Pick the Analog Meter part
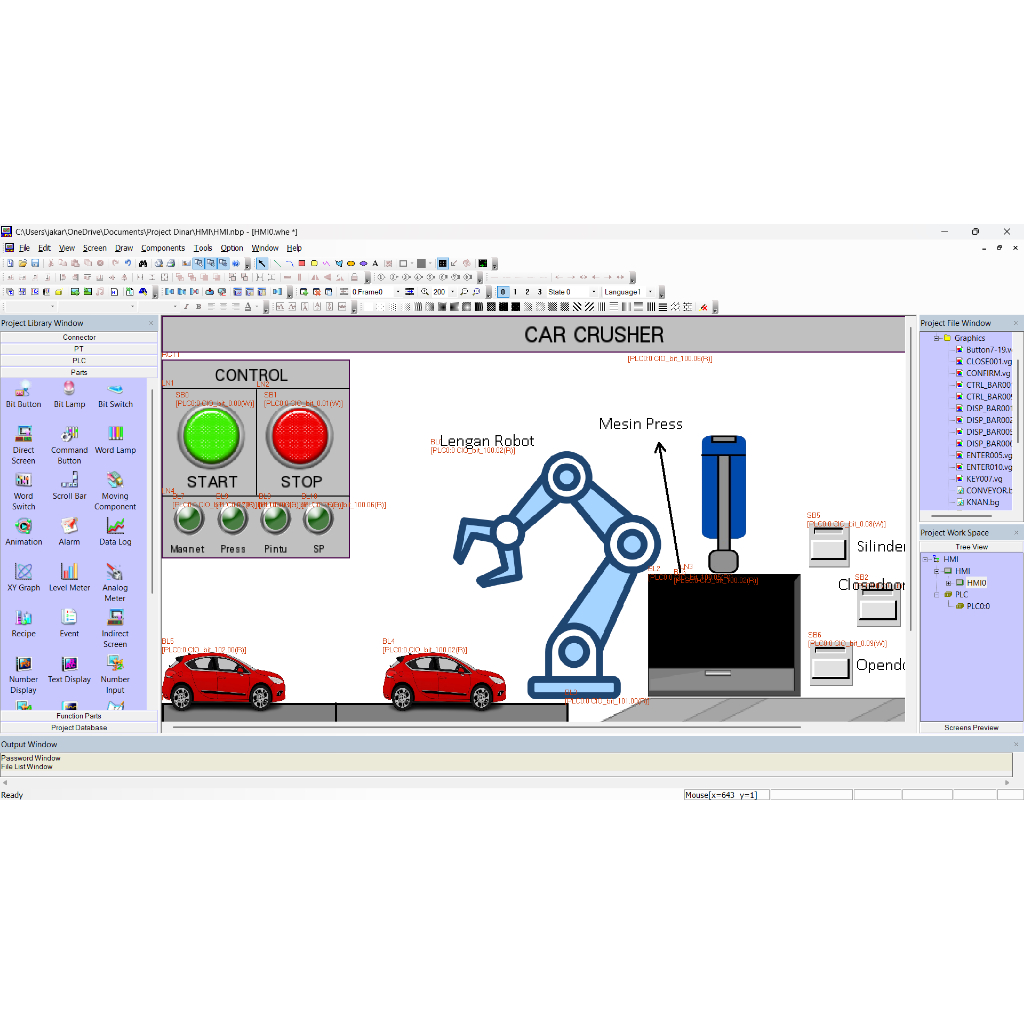This screenshot has width=1024, height=1024. coord(115,580)
